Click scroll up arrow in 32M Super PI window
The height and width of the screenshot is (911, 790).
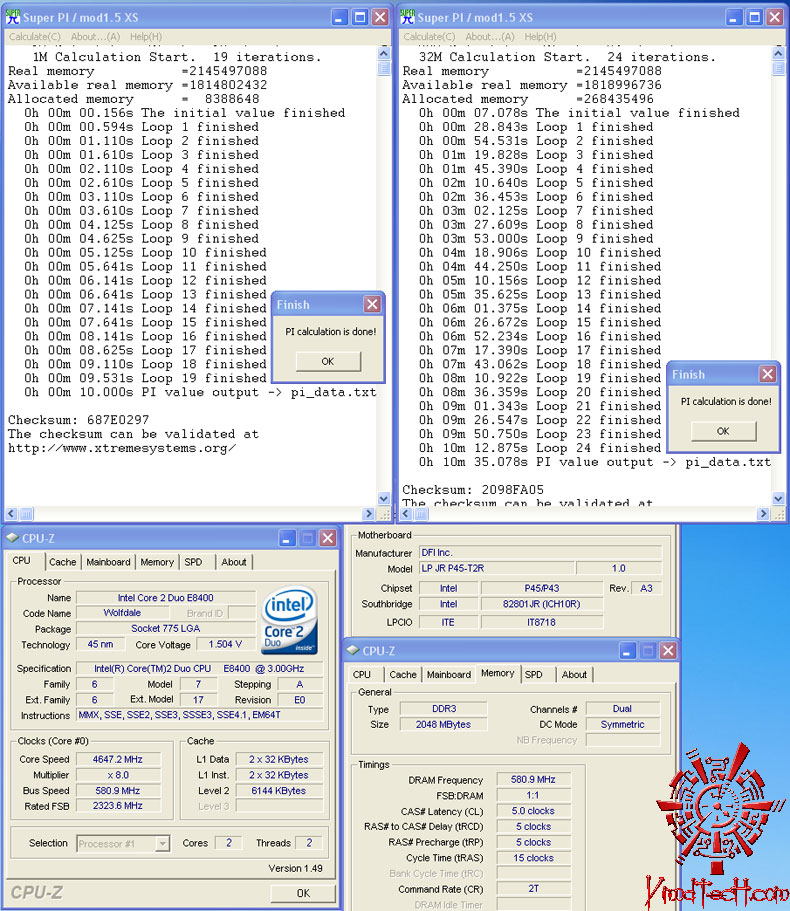point(778,53)
